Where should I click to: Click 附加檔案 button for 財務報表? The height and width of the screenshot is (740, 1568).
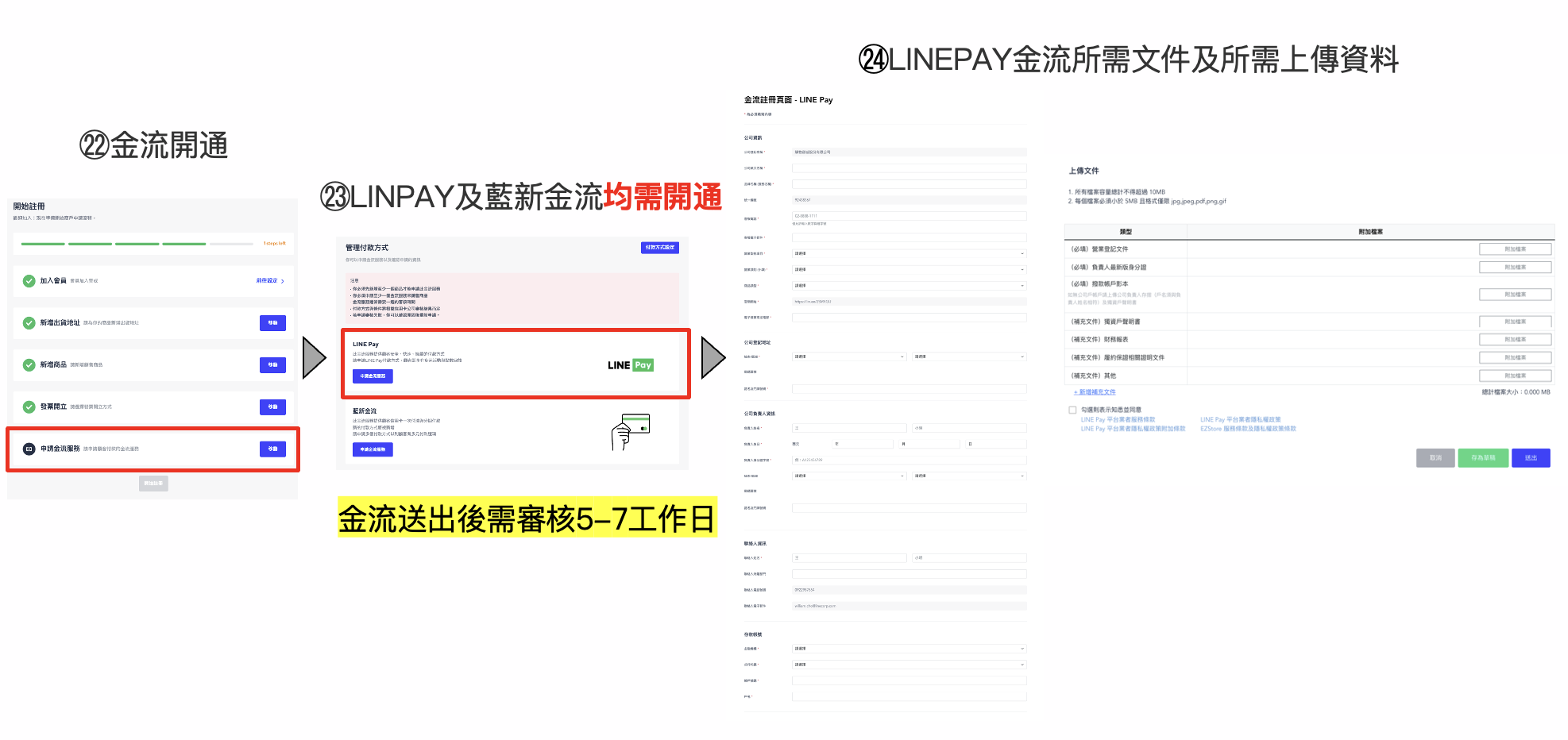pyautogui.click(x=1515, y=340)
